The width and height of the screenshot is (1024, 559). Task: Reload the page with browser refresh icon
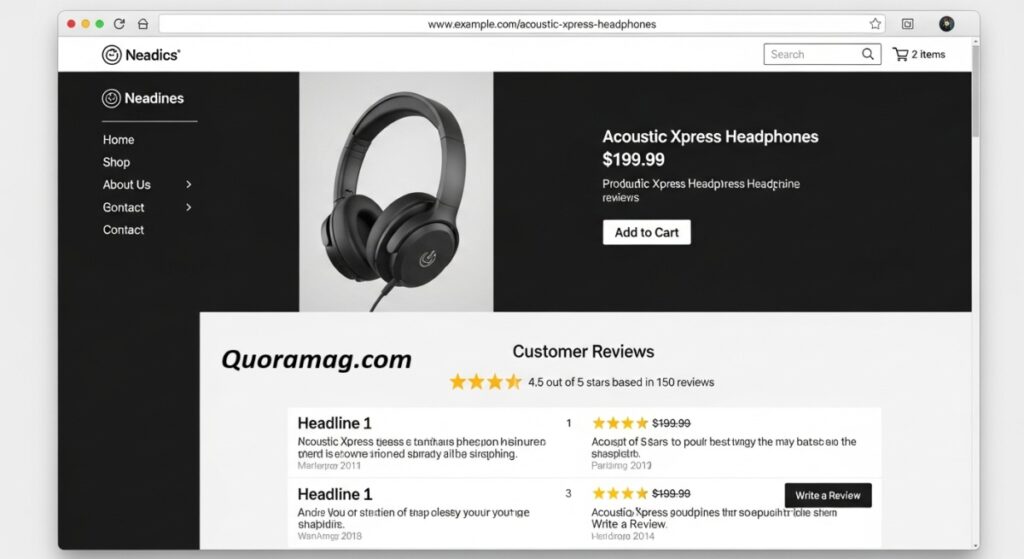tap(119, 24)
